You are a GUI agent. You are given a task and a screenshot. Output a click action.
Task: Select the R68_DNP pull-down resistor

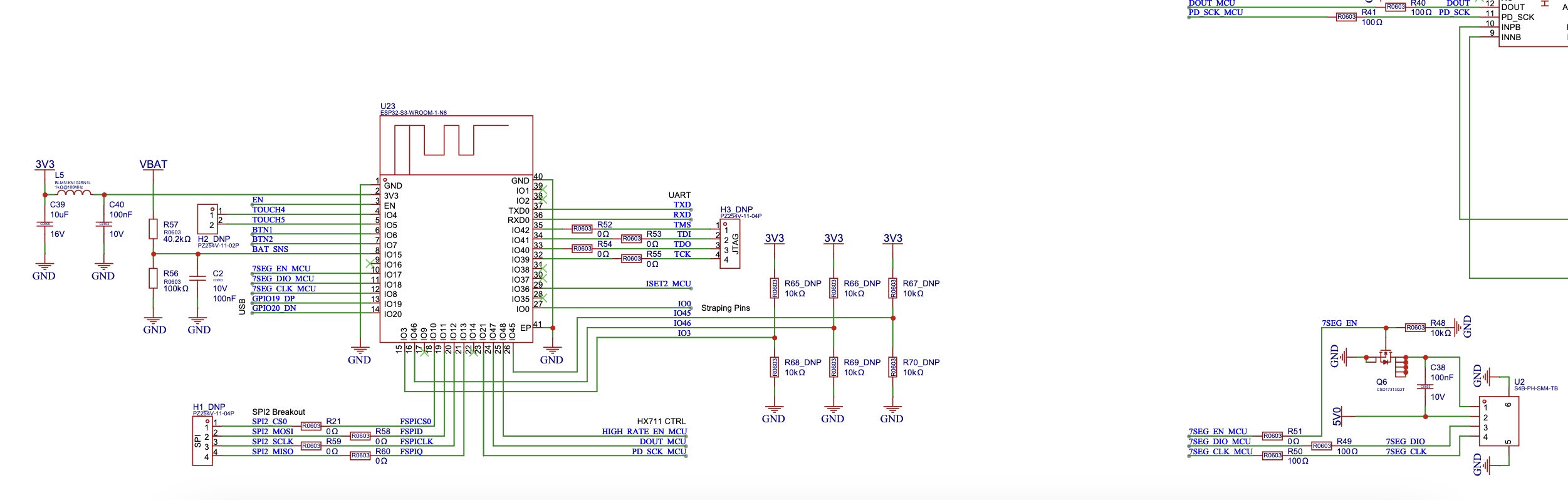pos(775,367)
